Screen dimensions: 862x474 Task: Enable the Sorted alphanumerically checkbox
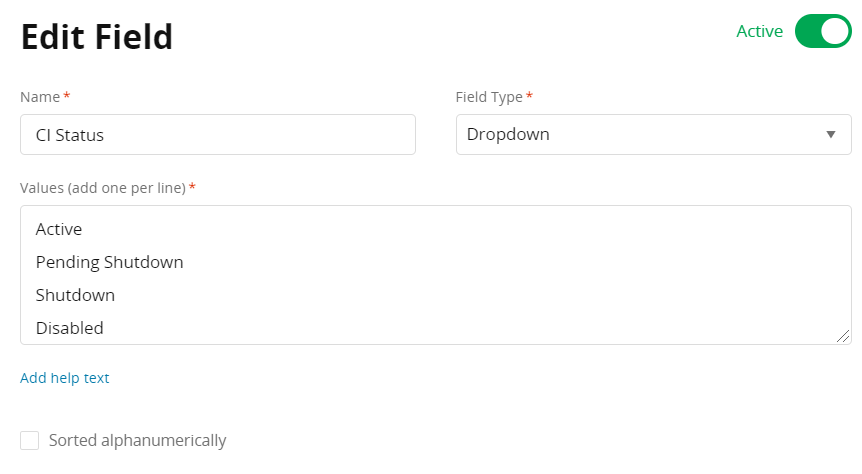(30, 440)
